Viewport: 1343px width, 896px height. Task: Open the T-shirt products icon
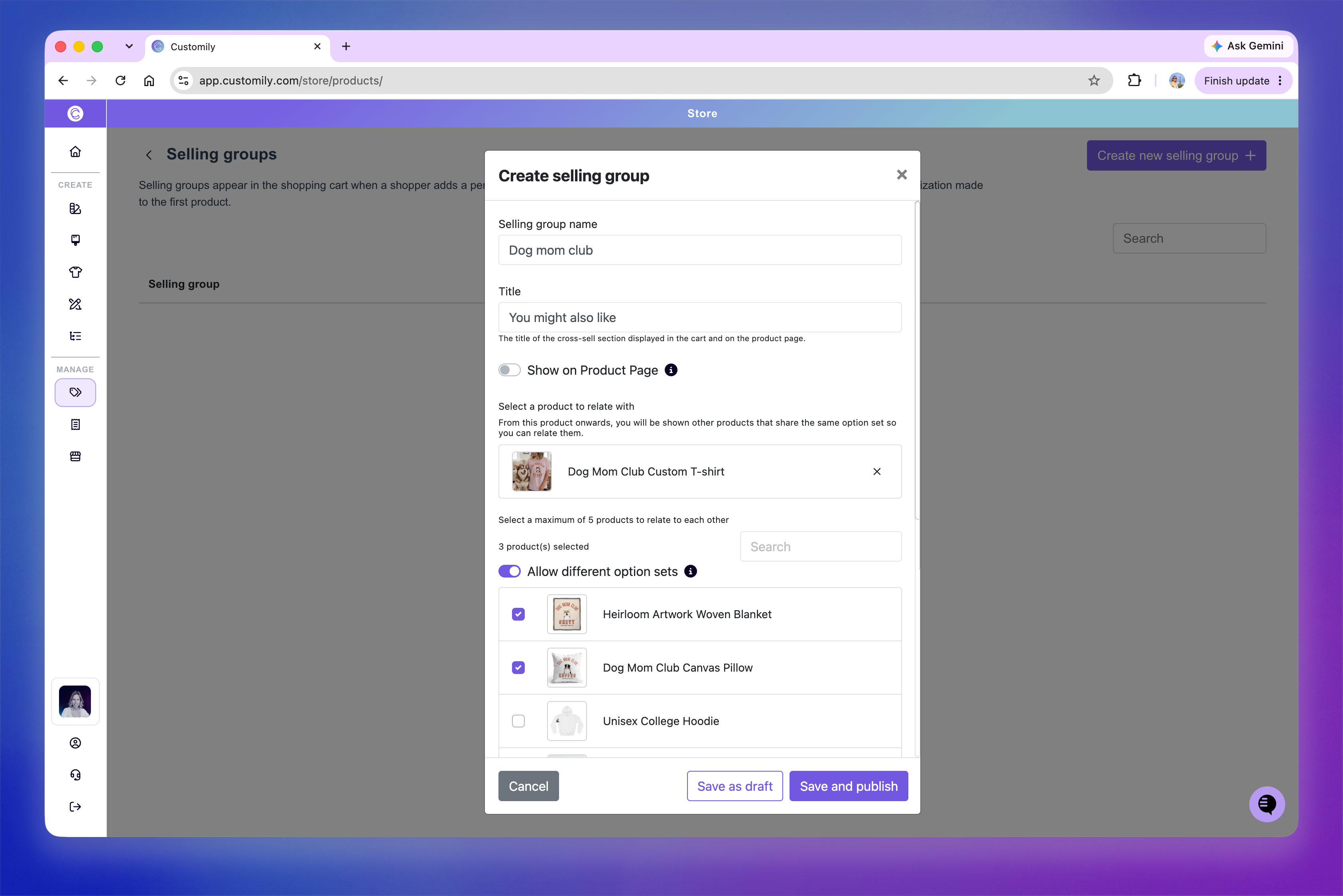point(75,272)
